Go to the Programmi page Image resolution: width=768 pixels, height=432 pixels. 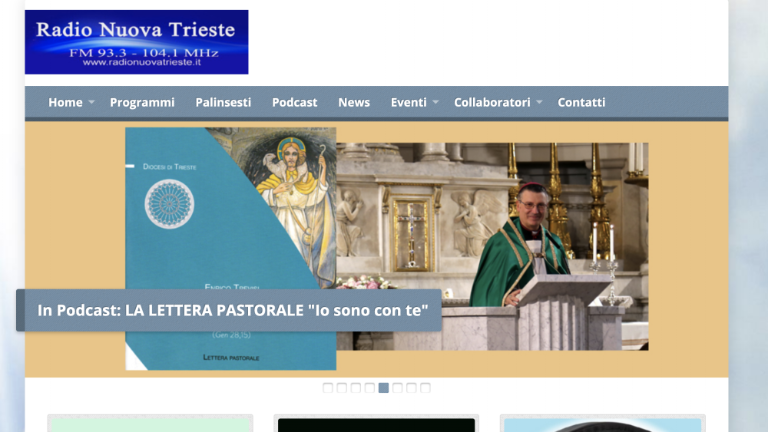[142, 102]
